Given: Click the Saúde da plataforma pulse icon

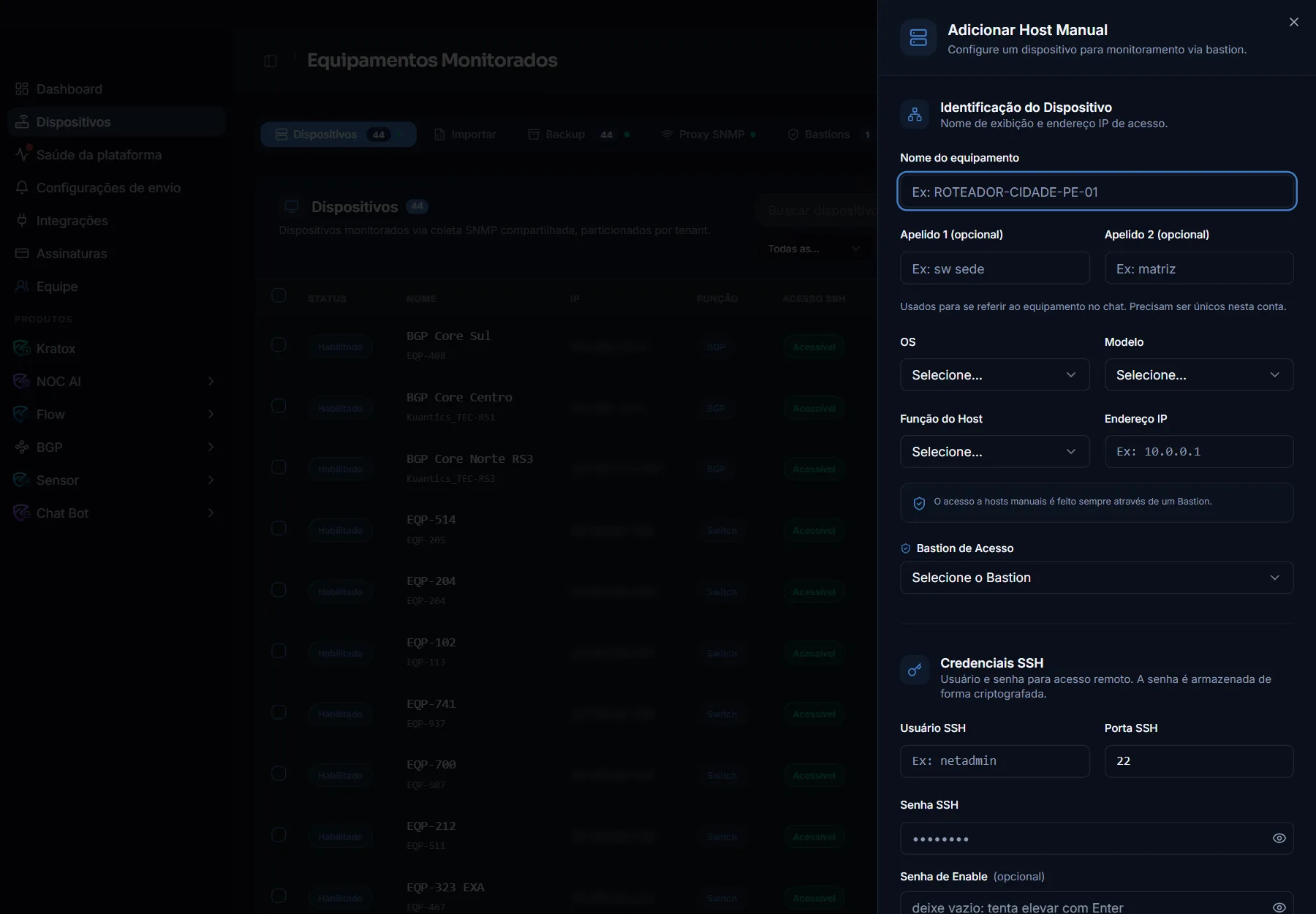Looking at the screenshot, I should (23, 154).
